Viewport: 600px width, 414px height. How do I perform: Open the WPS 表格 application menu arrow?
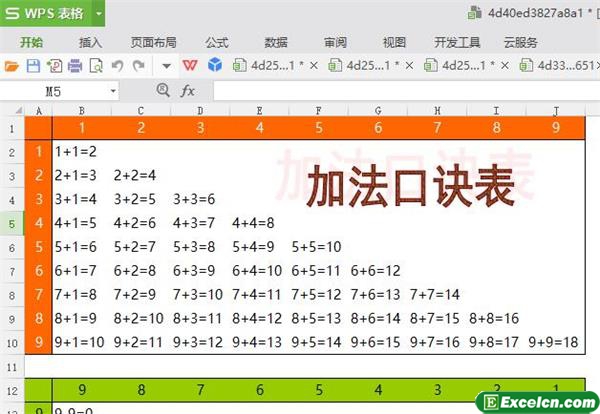(x=99, y=14)
